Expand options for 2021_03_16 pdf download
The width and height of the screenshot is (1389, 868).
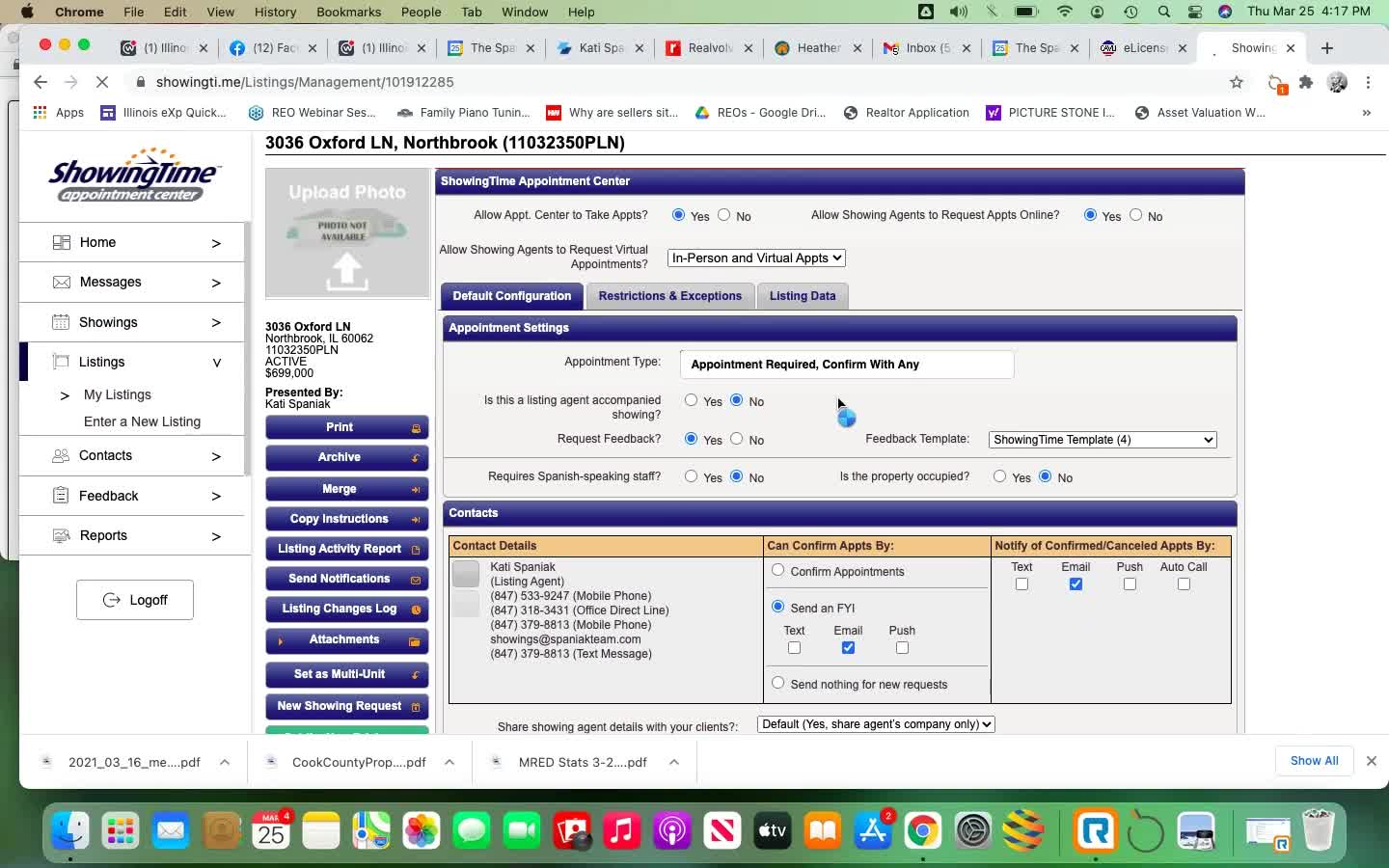tap(225, 762)
